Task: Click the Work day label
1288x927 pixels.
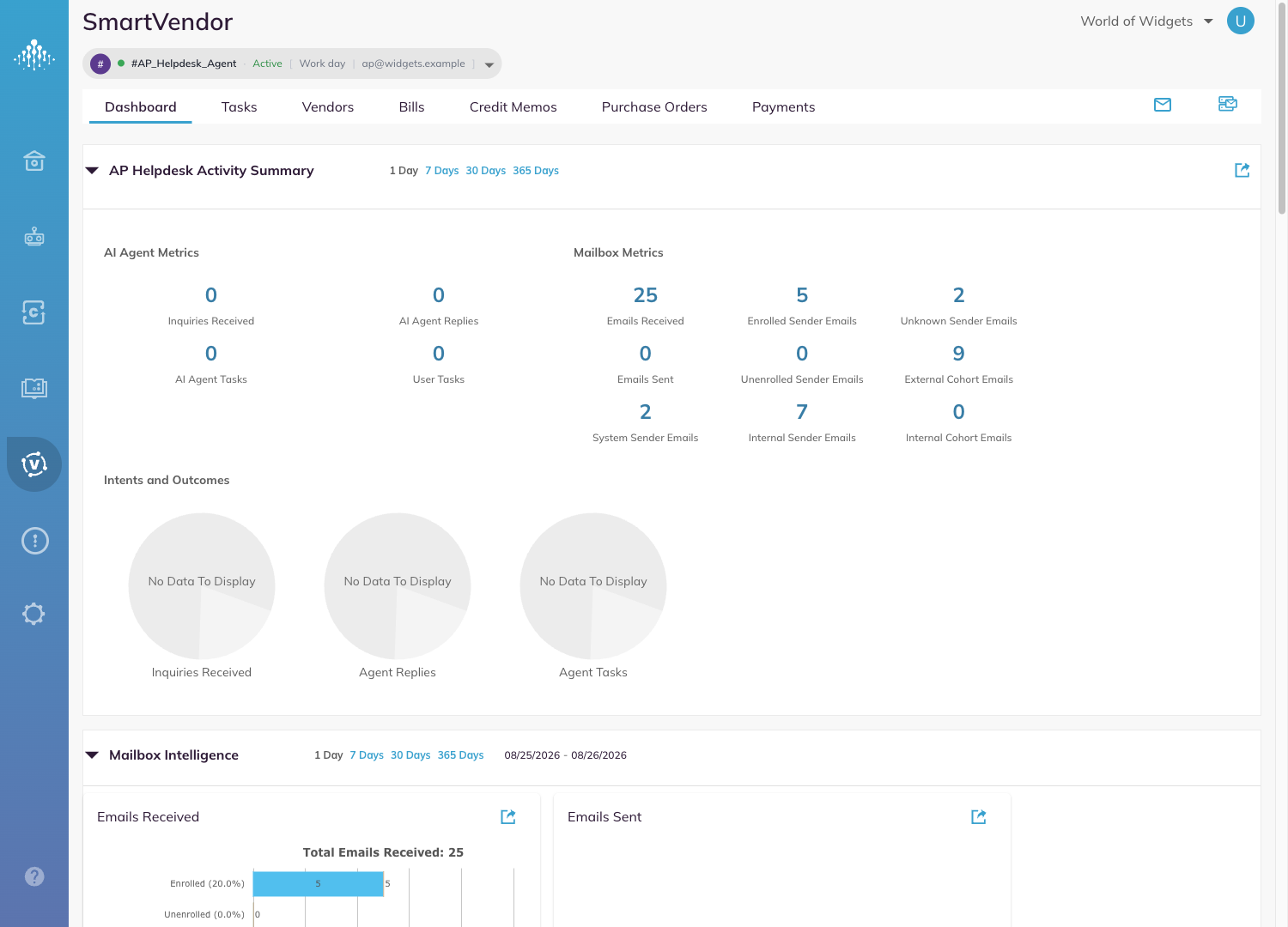Action: (322, 64)
